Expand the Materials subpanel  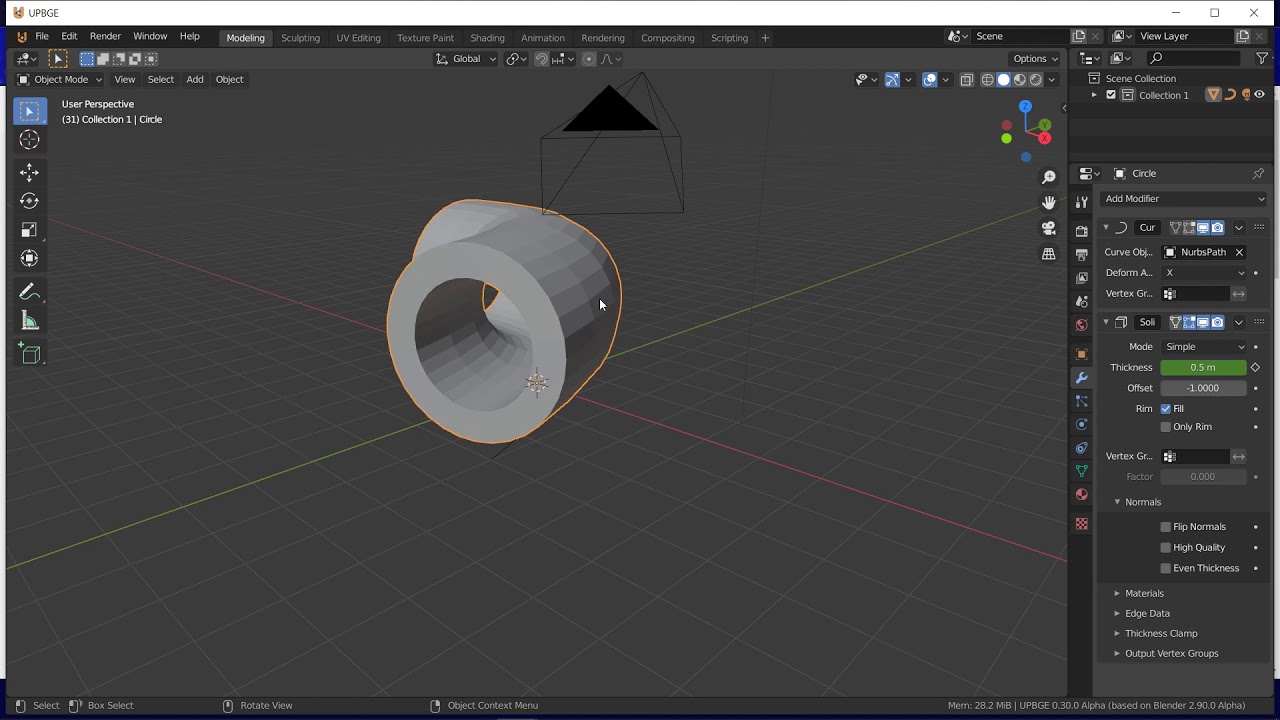point(1144,594)
